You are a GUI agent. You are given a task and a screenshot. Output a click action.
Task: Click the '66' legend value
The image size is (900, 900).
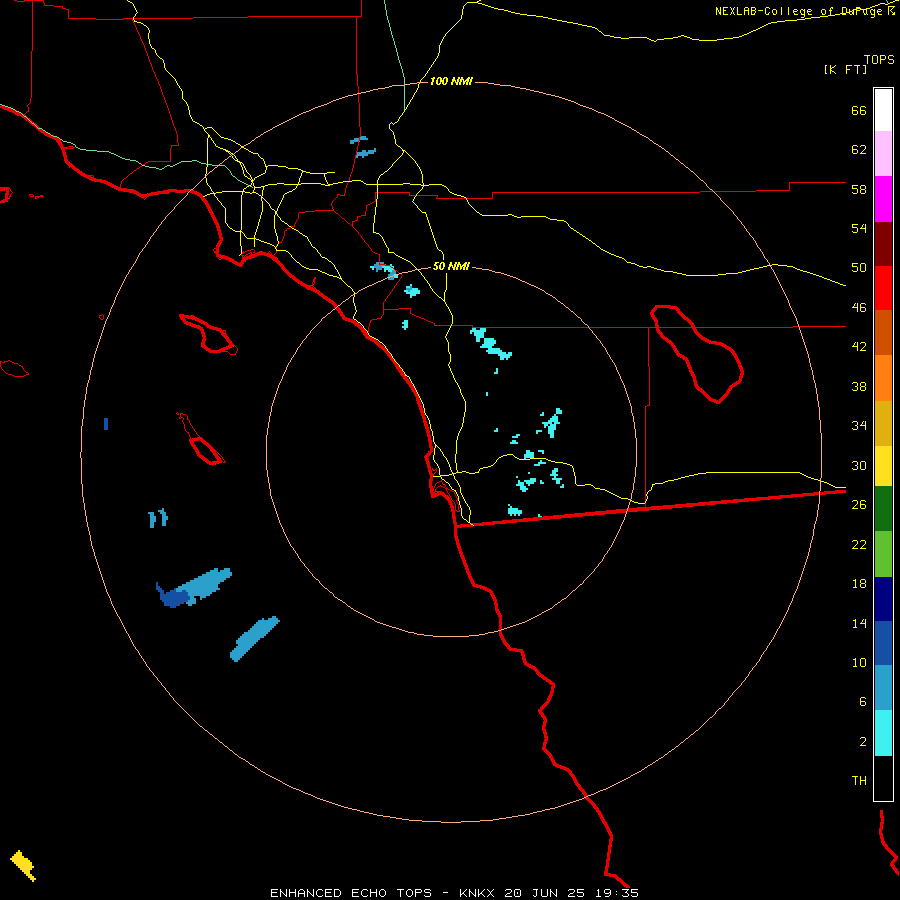(859, 110)
